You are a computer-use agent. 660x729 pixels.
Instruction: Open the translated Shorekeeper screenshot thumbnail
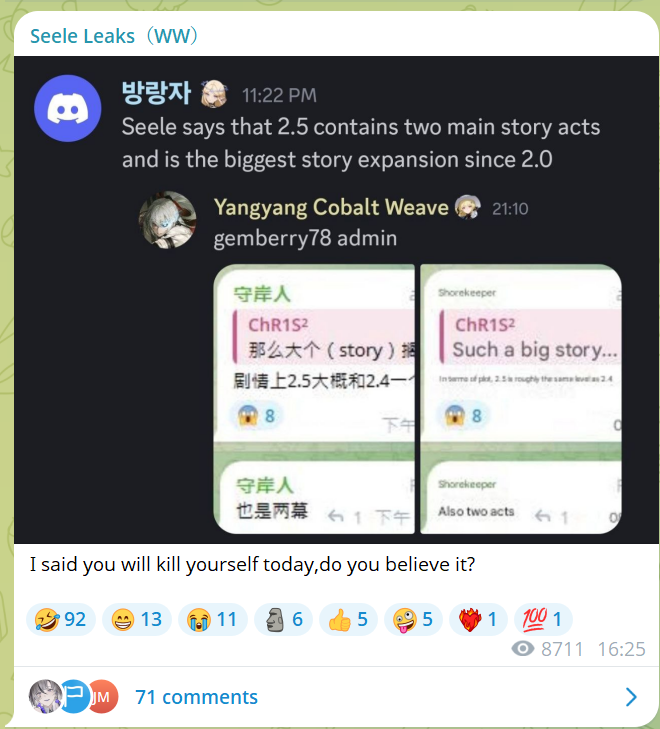coord(521,399)
